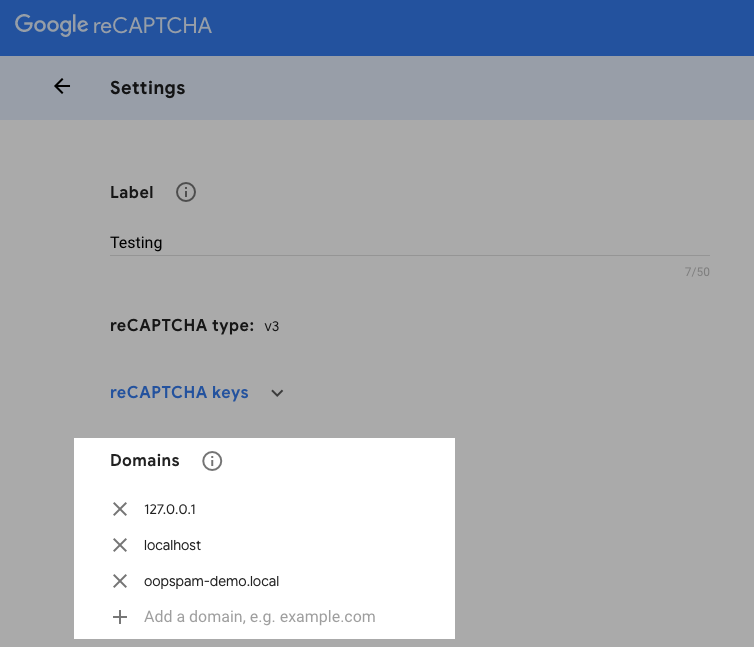Image resolution: width=754 pixels, height=647 pixels.
Task: Click the Settings page title
Action: point(147,88)
